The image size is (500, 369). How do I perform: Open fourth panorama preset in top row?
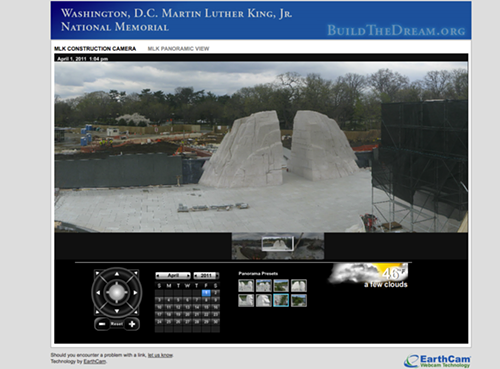[299, 286]
